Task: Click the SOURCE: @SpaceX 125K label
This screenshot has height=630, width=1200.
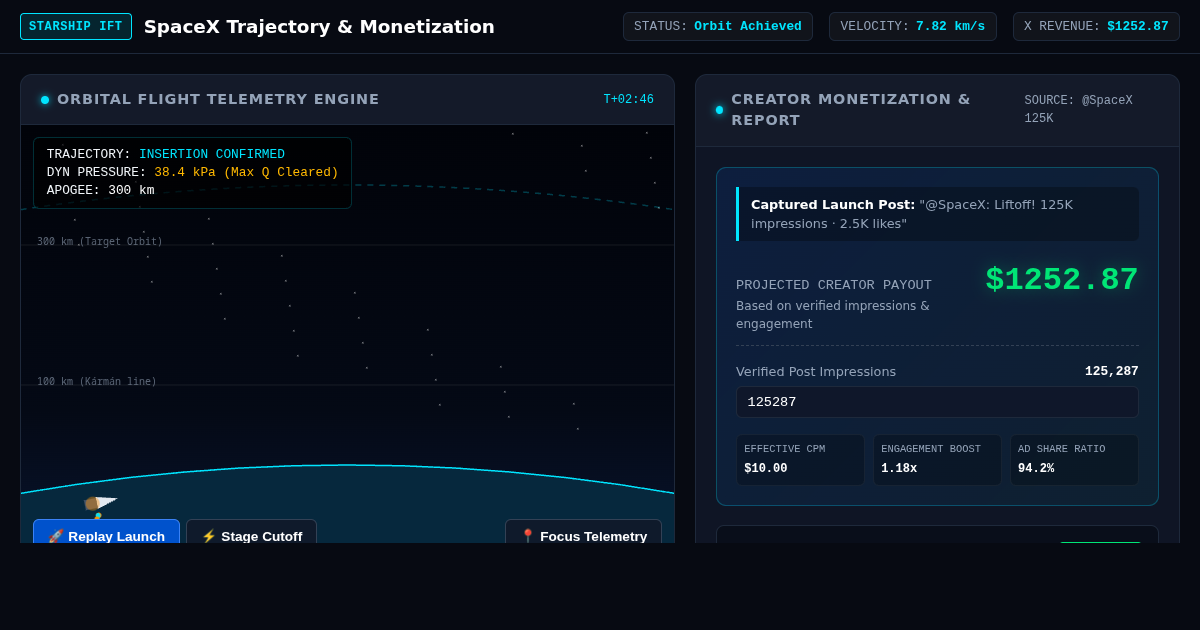Action: pos(1079,110)
